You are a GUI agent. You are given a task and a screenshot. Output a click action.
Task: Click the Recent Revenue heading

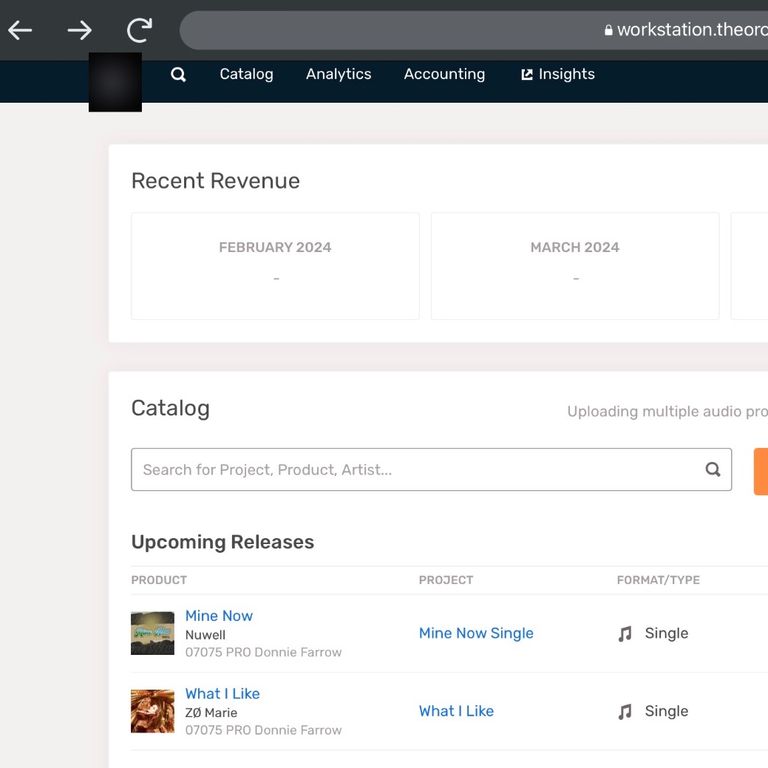click(216, 181)
